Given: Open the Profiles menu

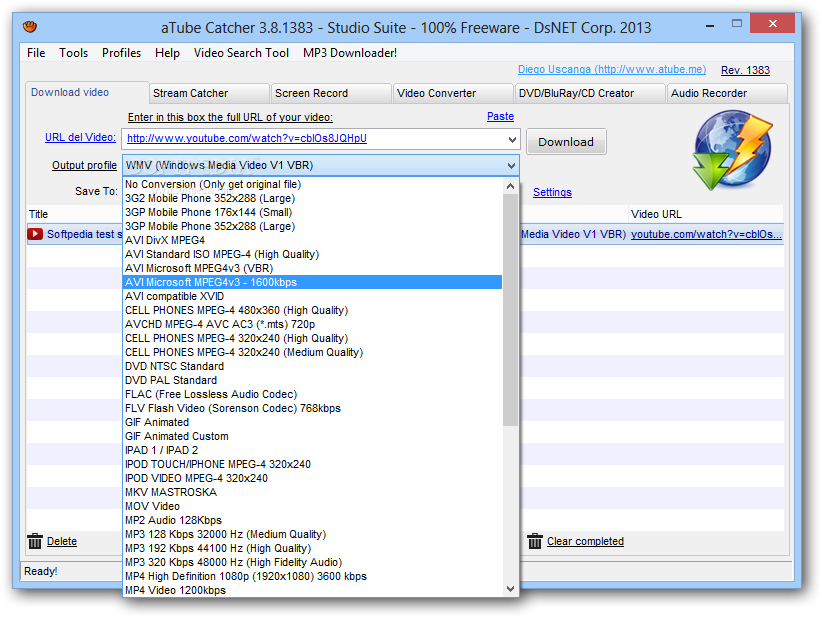Looking at the screenshot, I should [x=121, y=53].
